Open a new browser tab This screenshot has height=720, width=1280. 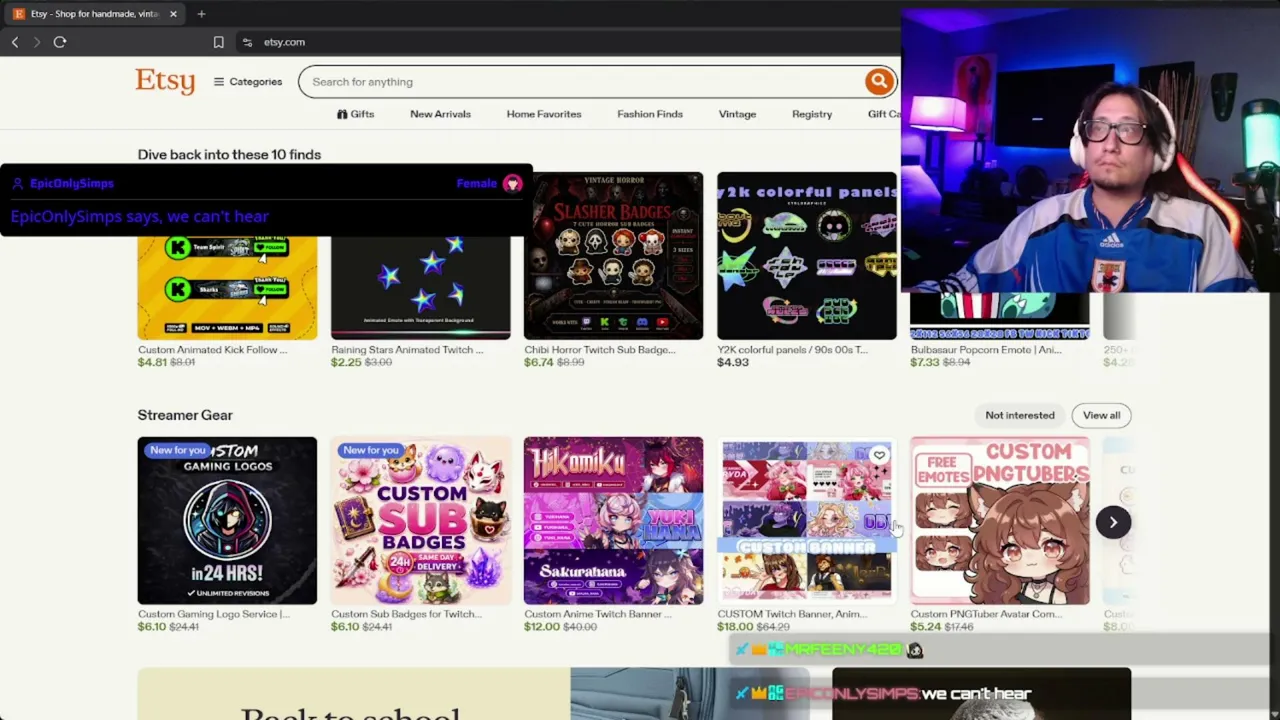201,14
